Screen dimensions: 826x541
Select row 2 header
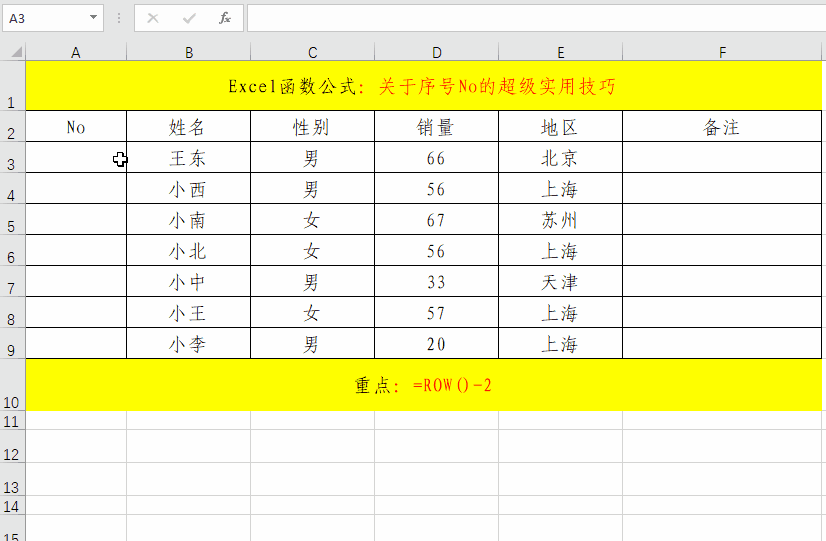[x=12, y=126]
